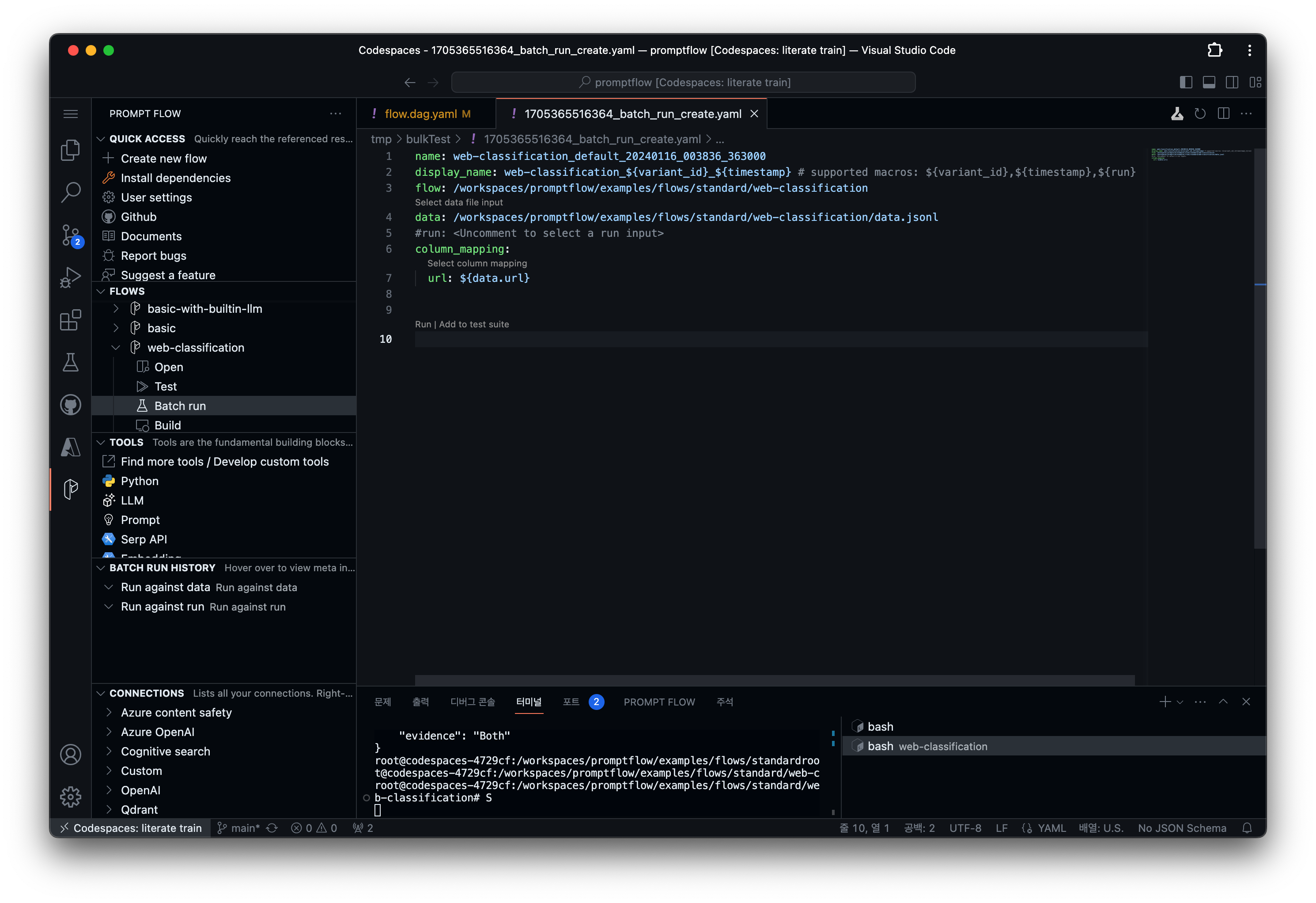Screen dimensions: 1316x903
Task: Open the hamburger application menu
Action: (x=70, y=114)
